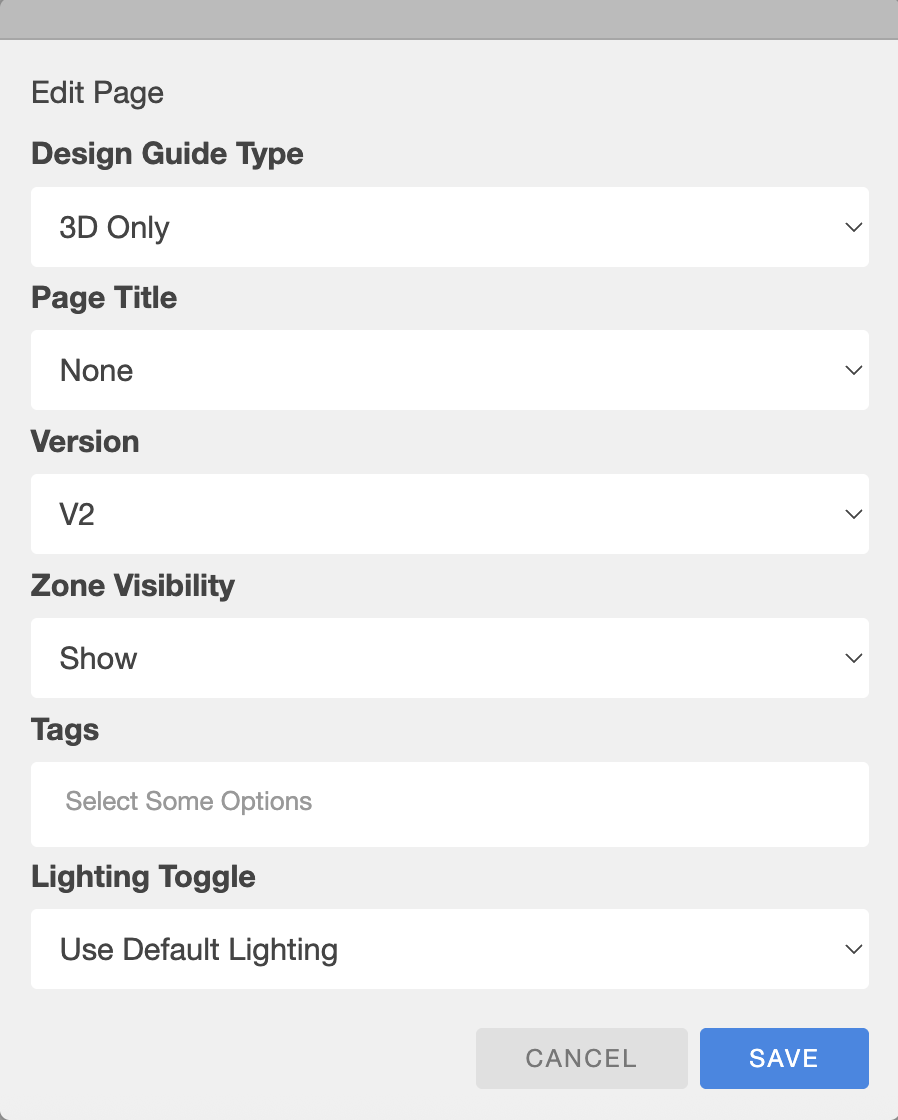
Task: Click the Lighting Toggle label
Action: [143, 877]
